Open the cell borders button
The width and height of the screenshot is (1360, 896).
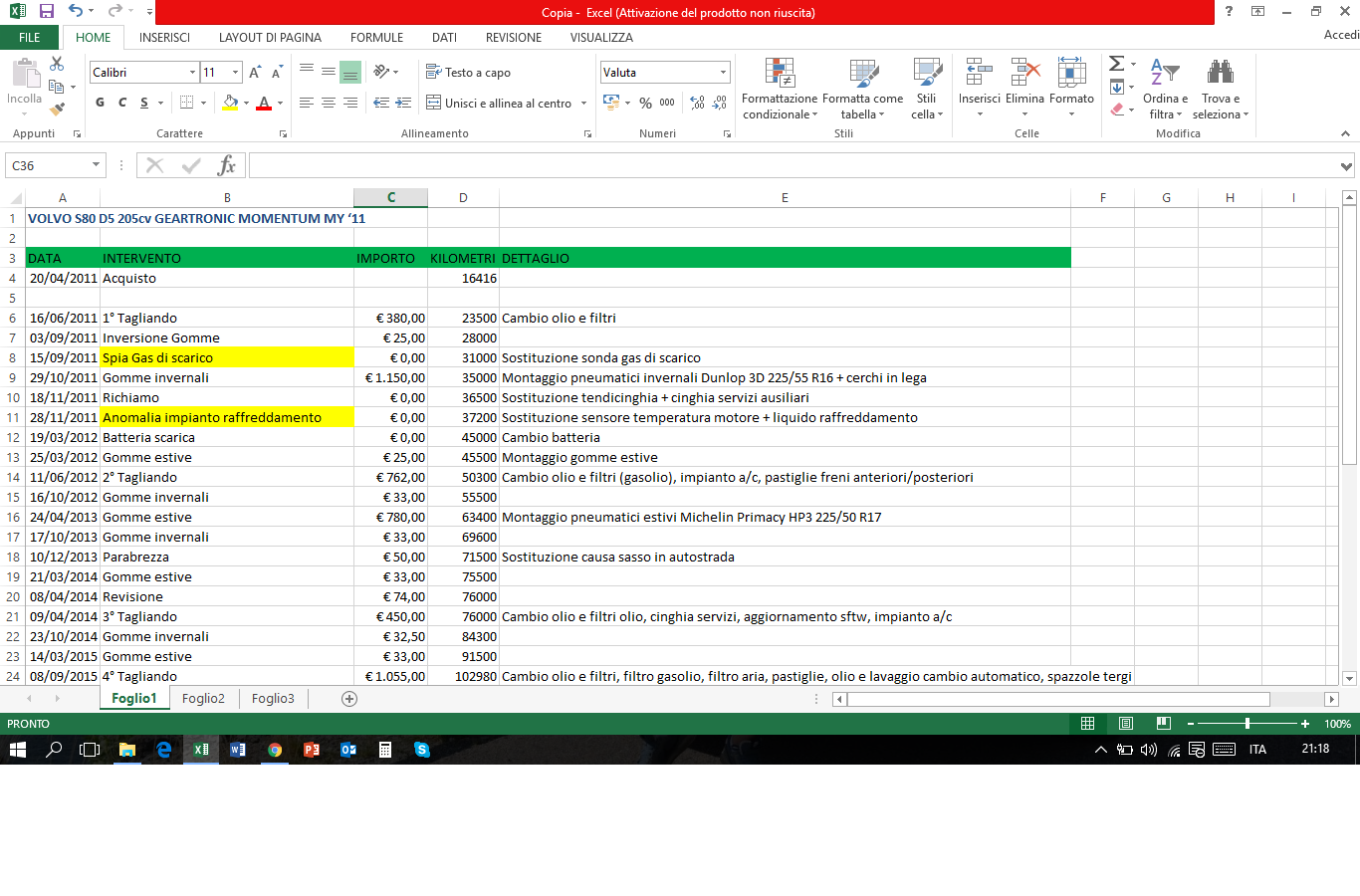click(x=186, y=103)
